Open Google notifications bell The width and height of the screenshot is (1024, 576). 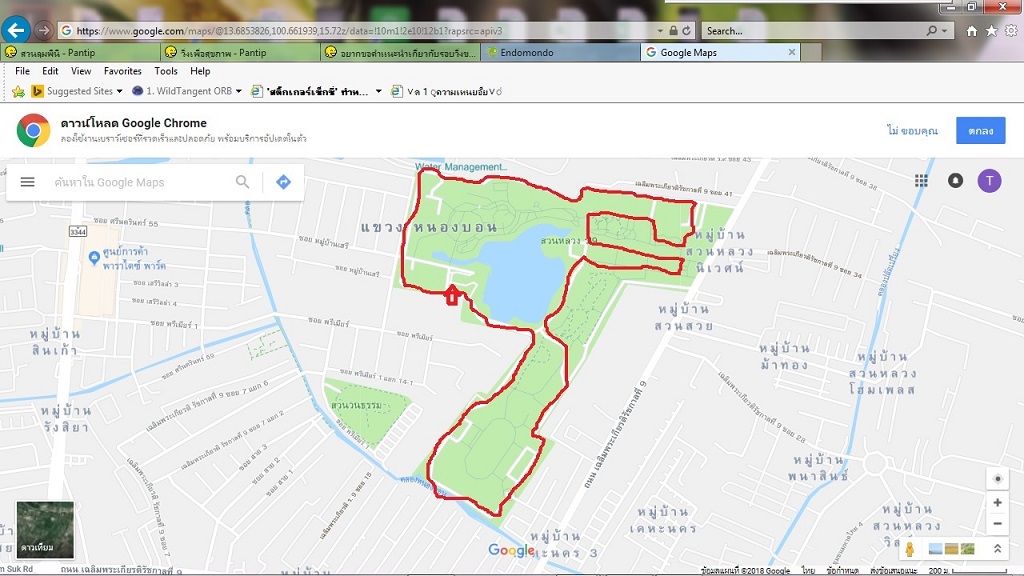[955, 180]
